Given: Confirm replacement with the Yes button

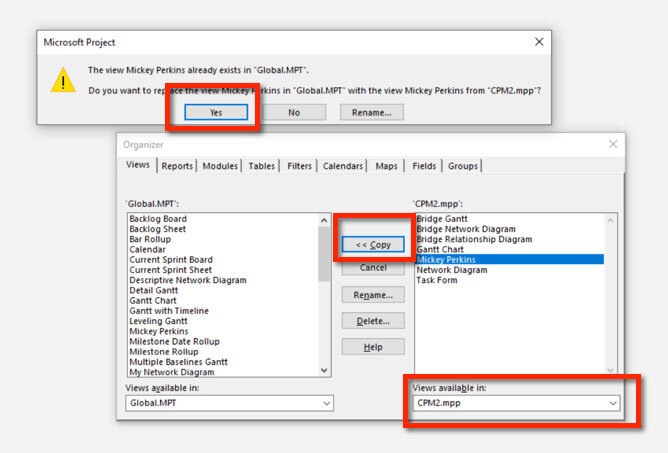Looking at the screenshot, I should coord(216,113).
